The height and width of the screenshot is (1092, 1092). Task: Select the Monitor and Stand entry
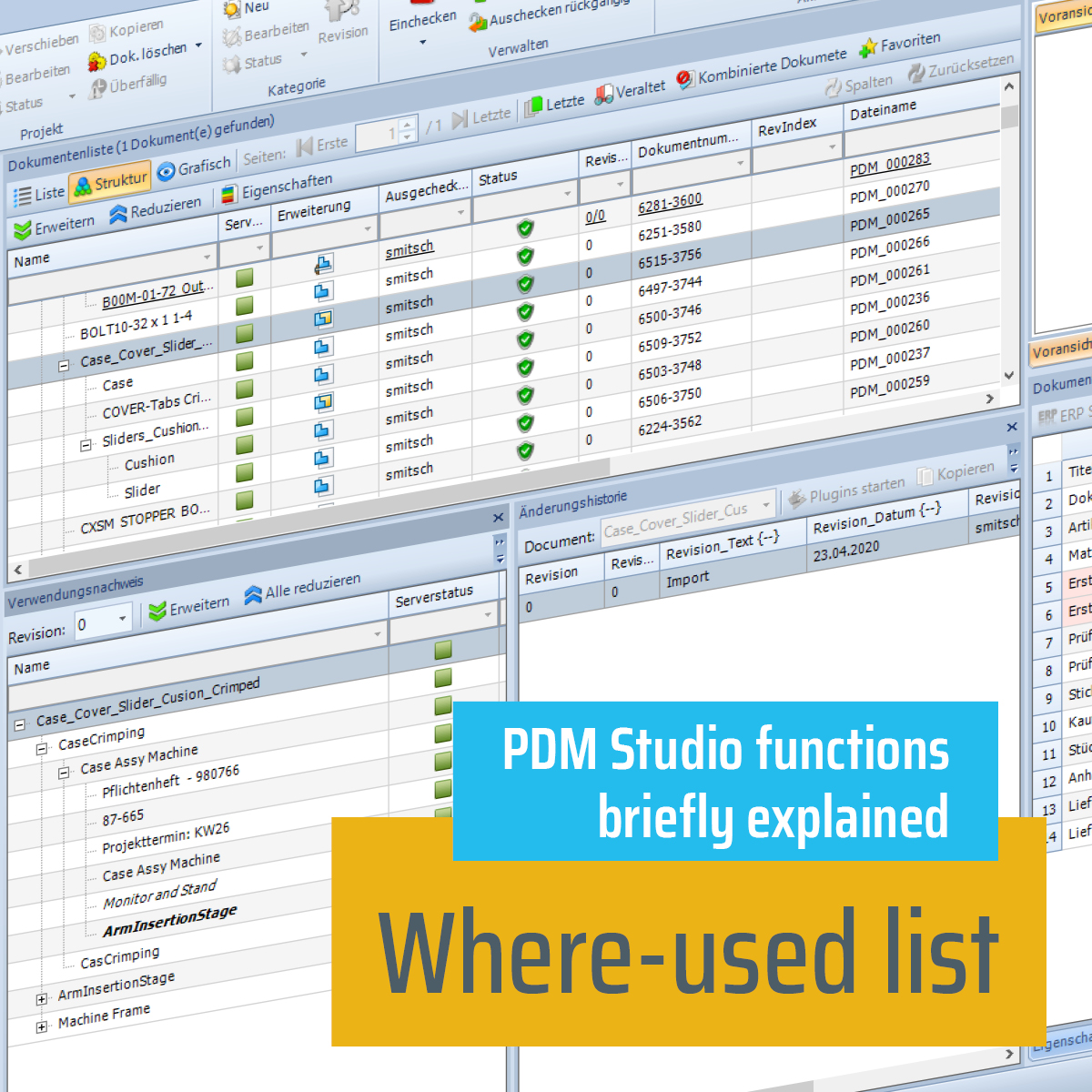pos(159,893)
